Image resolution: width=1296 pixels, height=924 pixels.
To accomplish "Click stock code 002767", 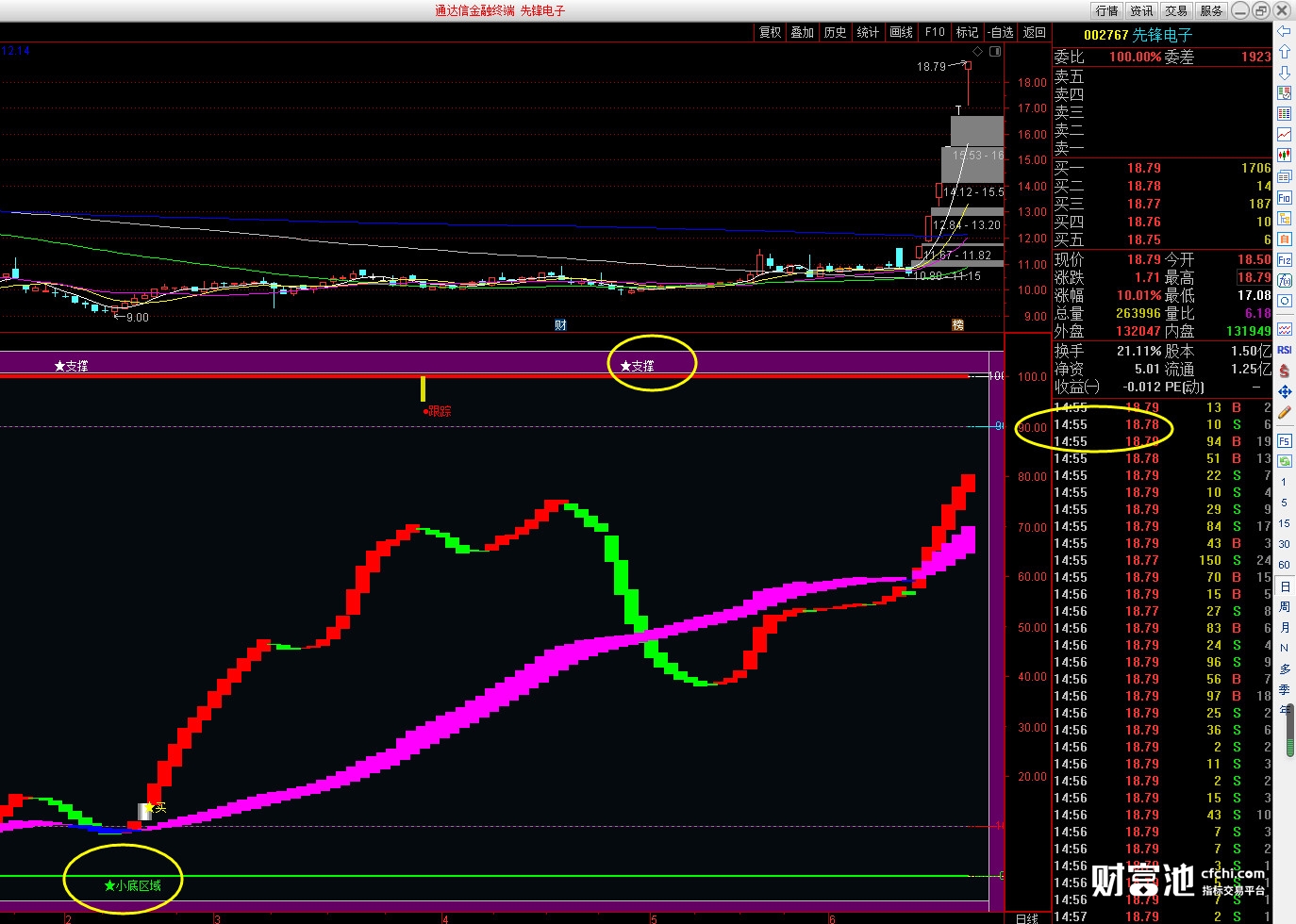I will click(x=1105, y=35).
